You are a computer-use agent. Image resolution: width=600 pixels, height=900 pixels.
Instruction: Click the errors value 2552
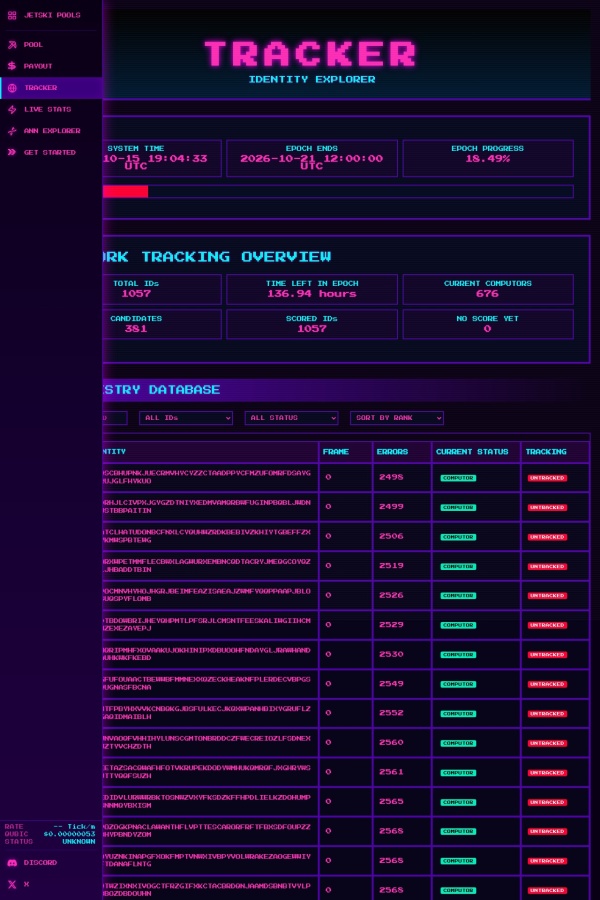click(x=391, y=713)
